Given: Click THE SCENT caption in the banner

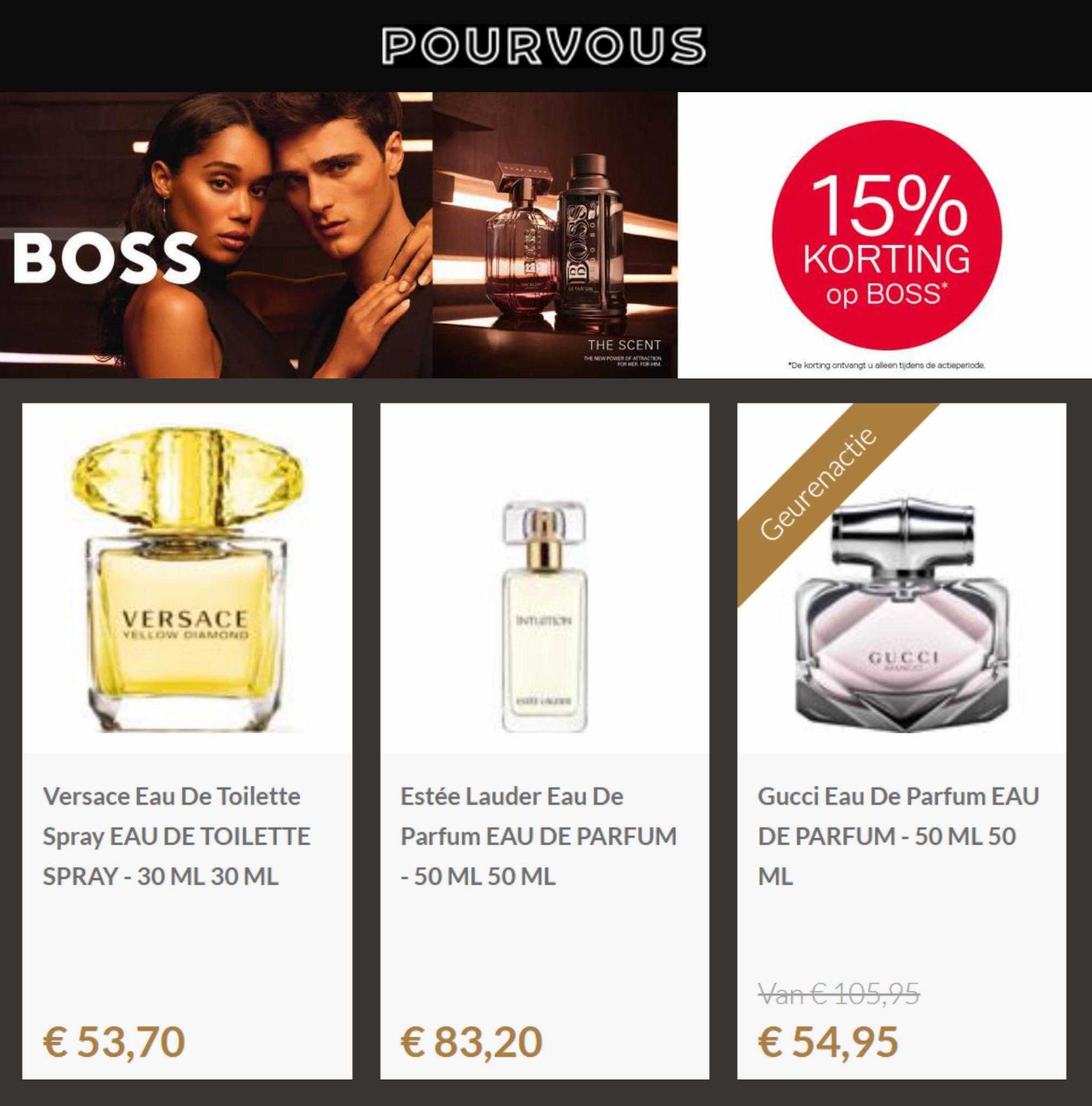Looking at the screenshot, I should pos(624,345).
